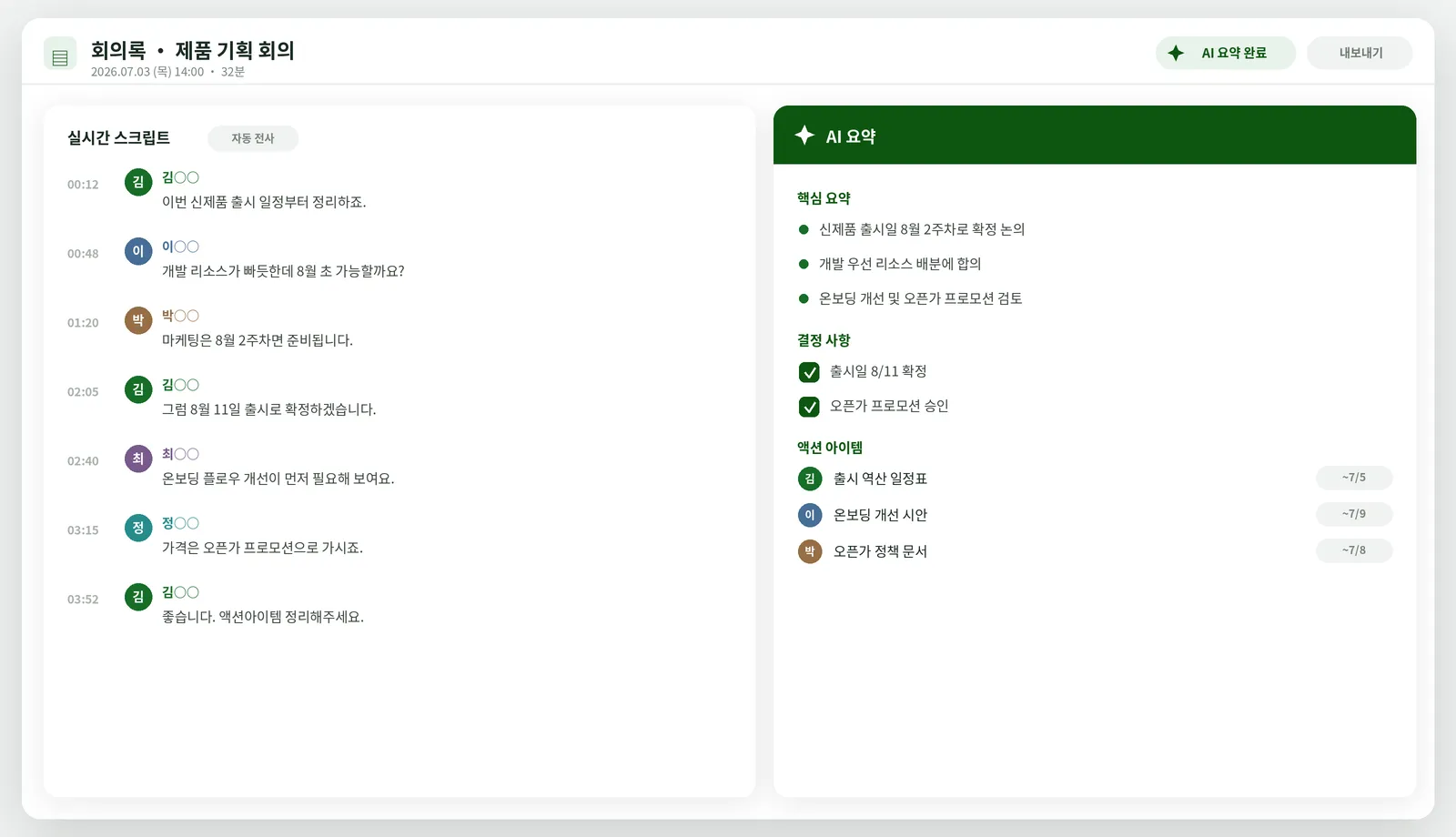
Task: Click the sparkle icon in AI 요약 header
Action: pyautogui.click(x=804, y=136)
